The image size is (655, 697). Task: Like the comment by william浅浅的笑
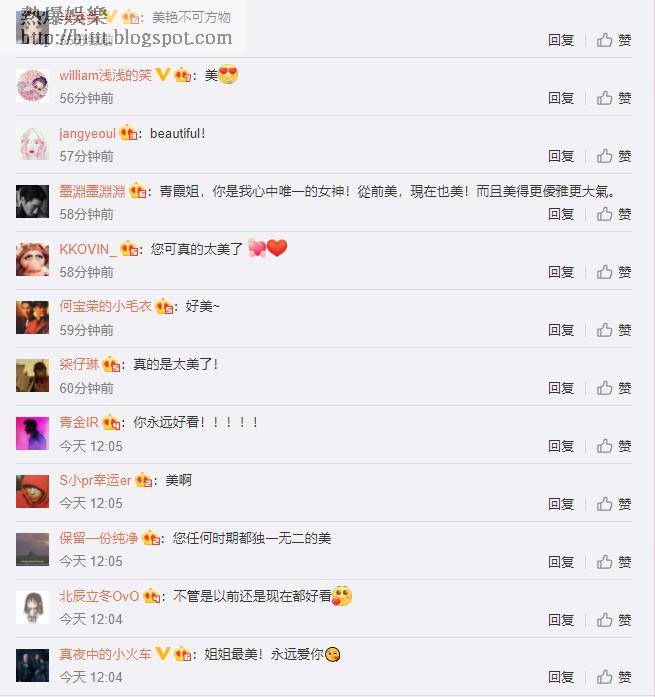tap(614, 98)
